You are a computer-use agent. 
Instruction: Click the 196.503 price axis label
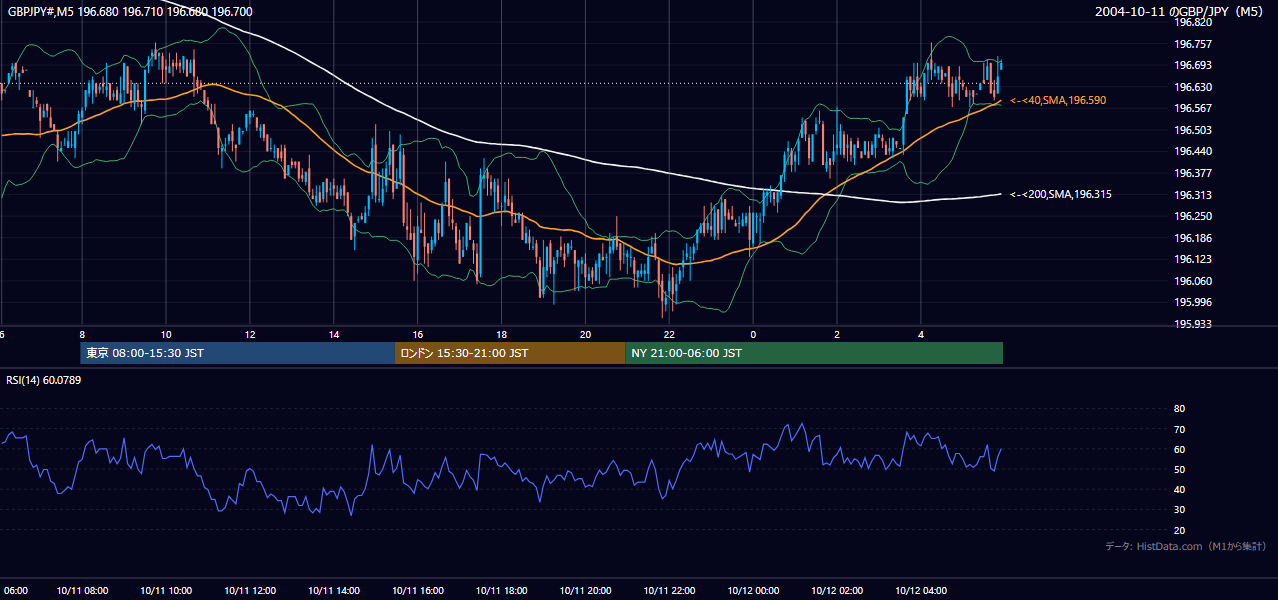(x=1193, y=130)
